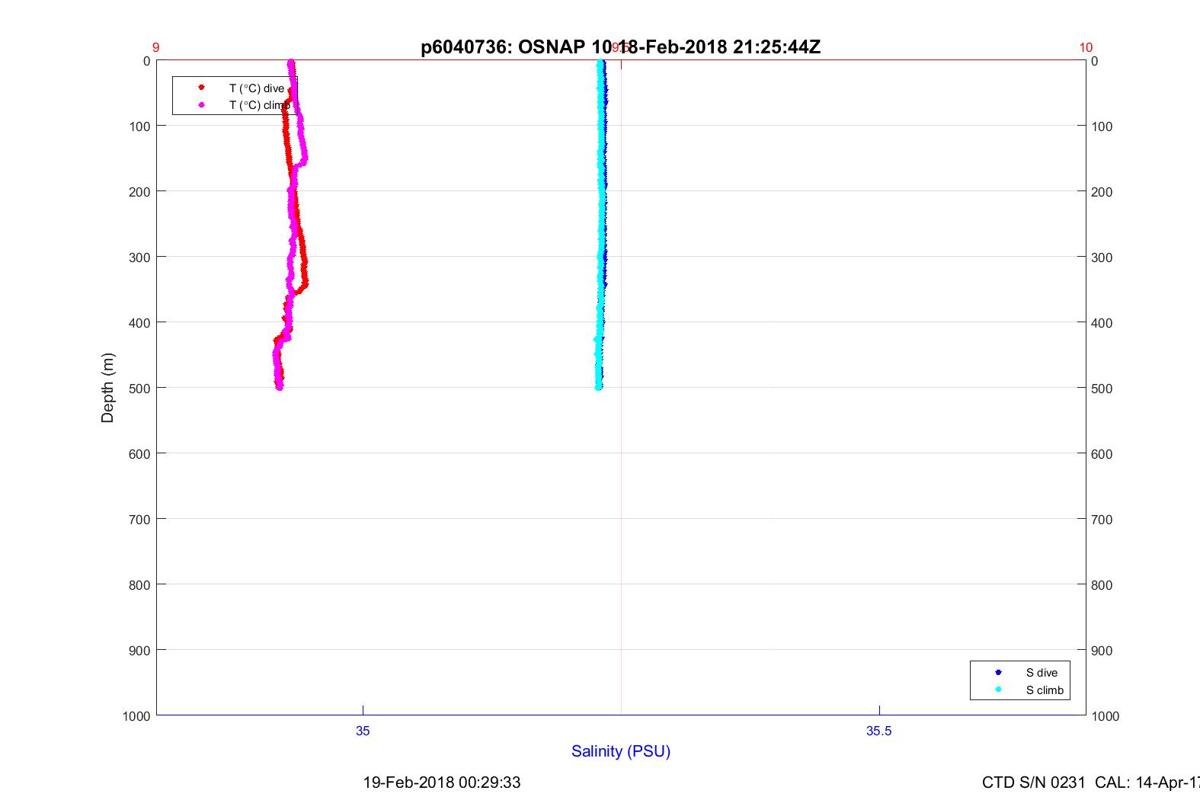Click the 'Depth (m)' axis label
Viewport: 1200px width, 804px height.
pos(108,388)
